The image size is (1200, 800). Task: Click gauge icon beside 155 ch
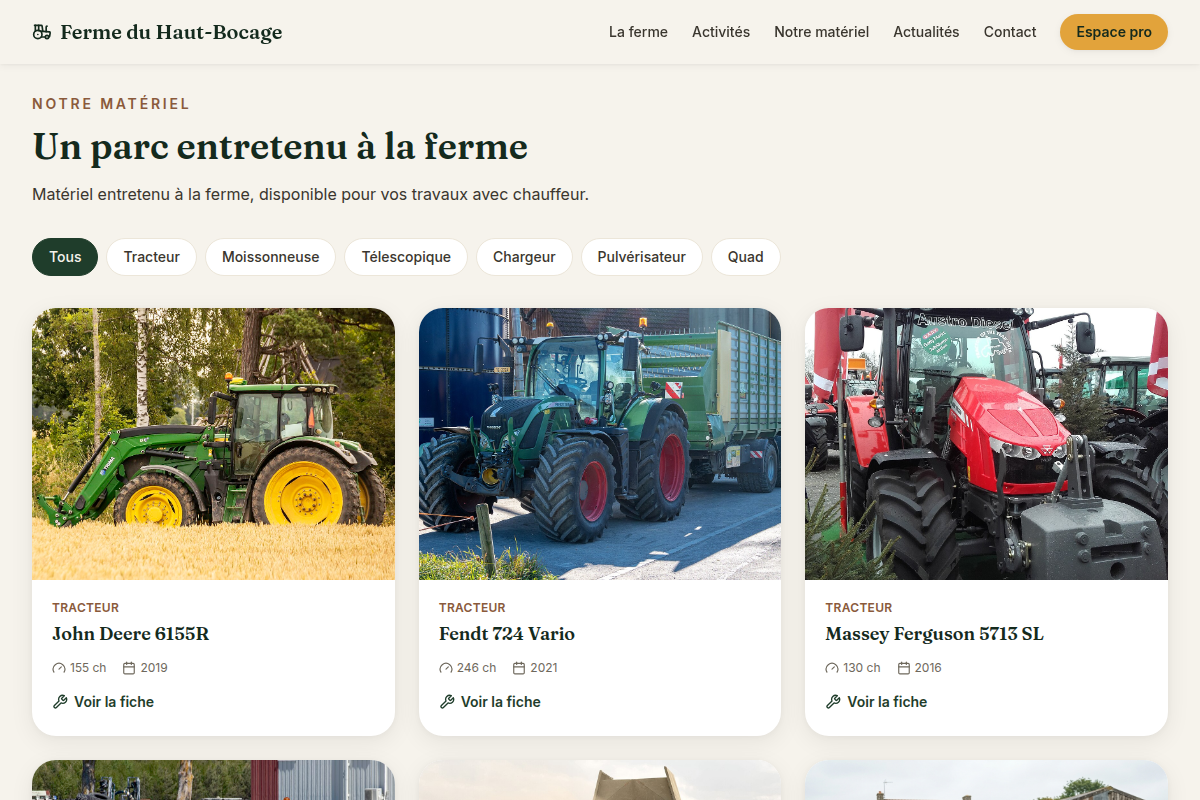[59, 668]
